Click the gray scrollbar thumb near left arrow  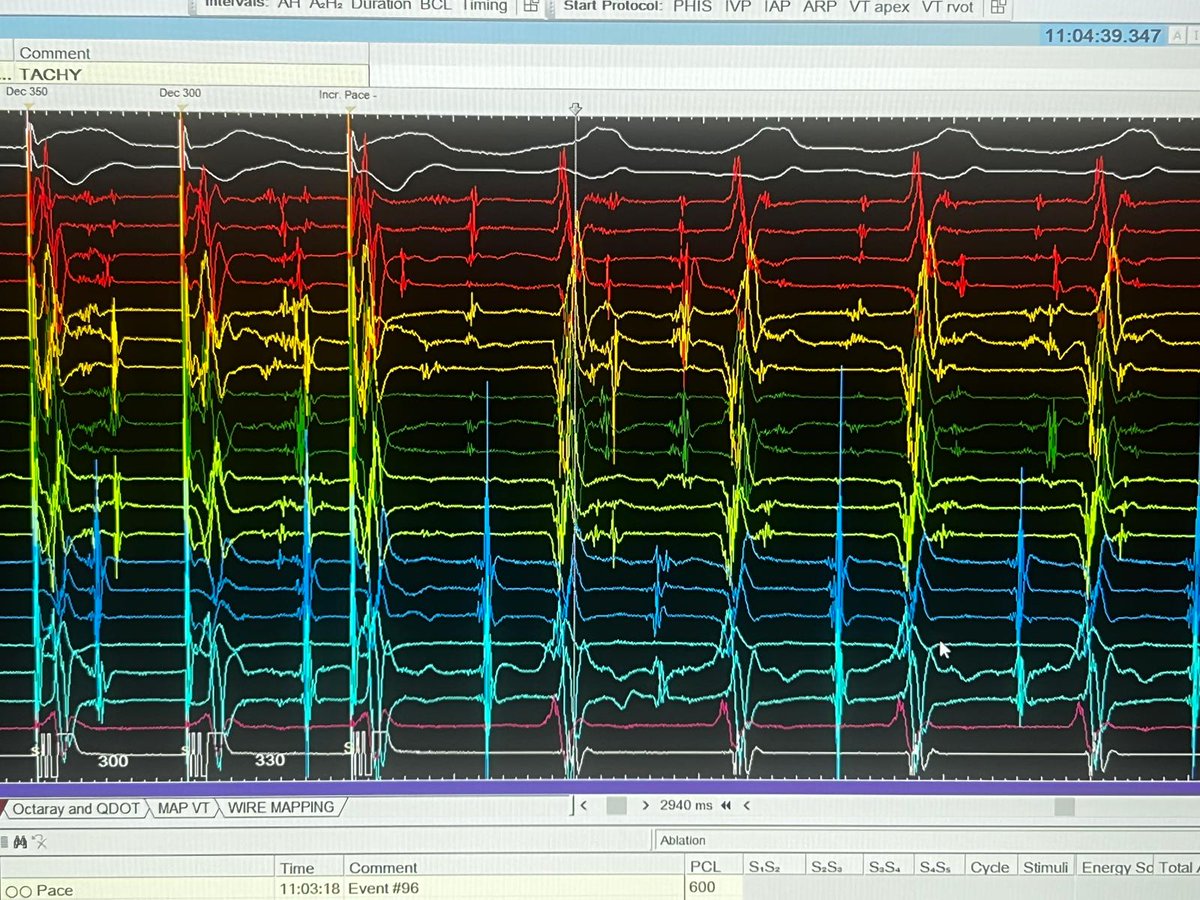(617, 806)
